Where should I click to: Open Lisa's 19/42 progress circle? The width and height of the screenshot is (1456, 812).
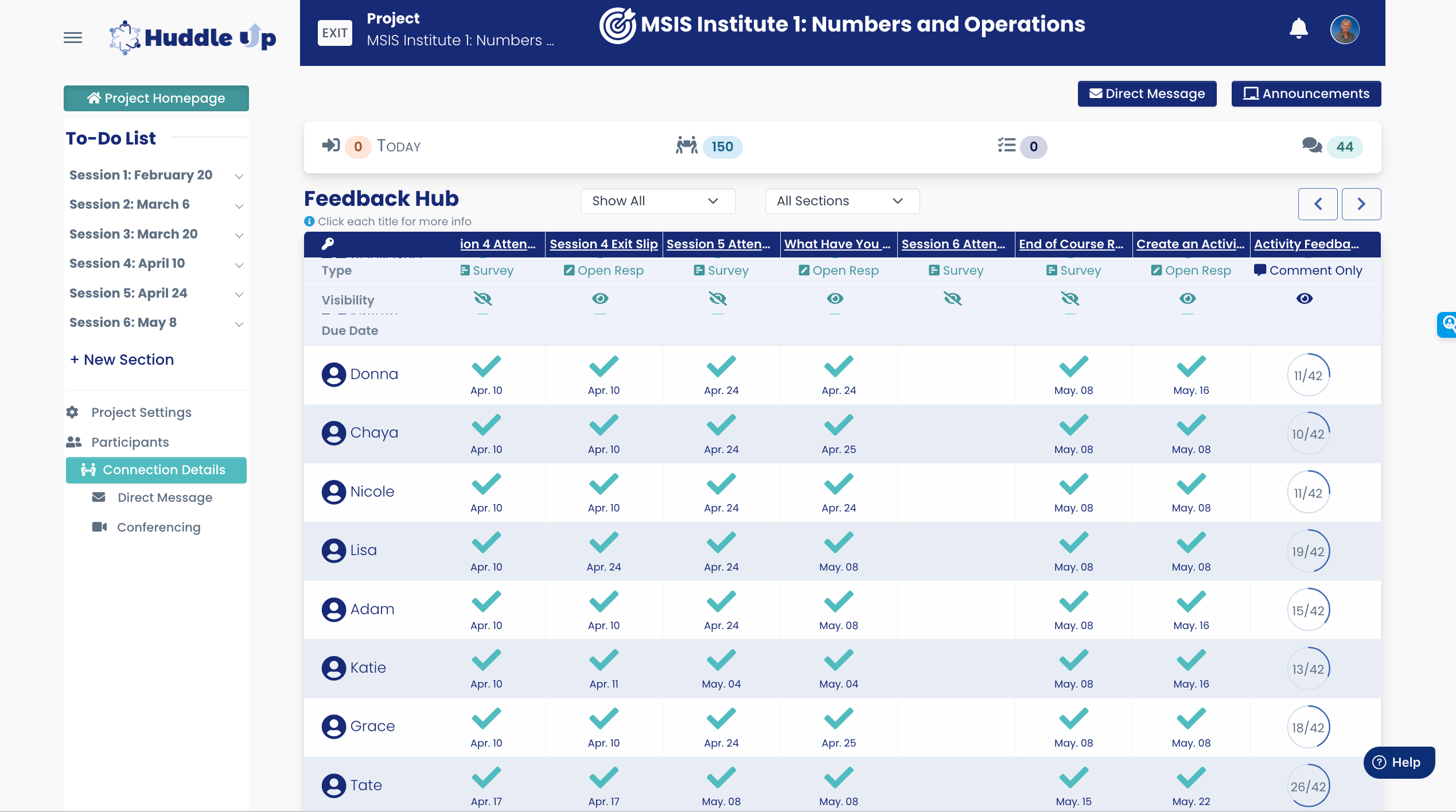[x=1308, y=551]
